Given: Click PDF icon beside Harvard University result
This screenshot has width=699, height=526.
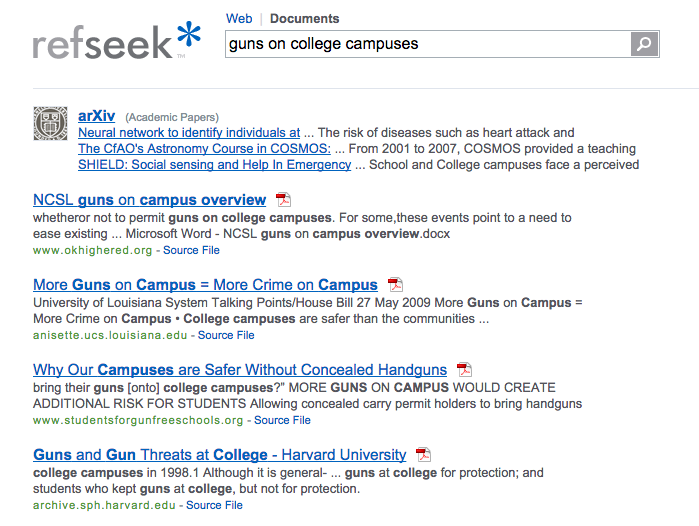Looking at the screenshot, I should [x=423, y=455].
